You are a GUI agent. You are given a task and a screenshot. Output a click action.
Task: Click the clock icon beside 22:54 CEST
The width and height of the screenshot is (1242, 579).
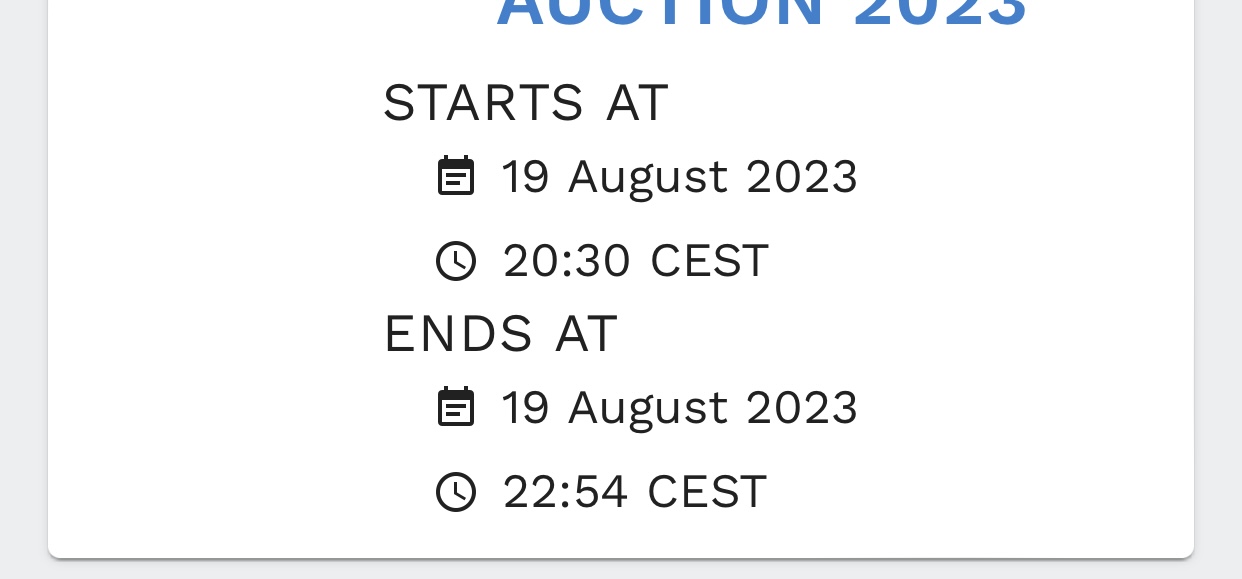tap(456, 492)
